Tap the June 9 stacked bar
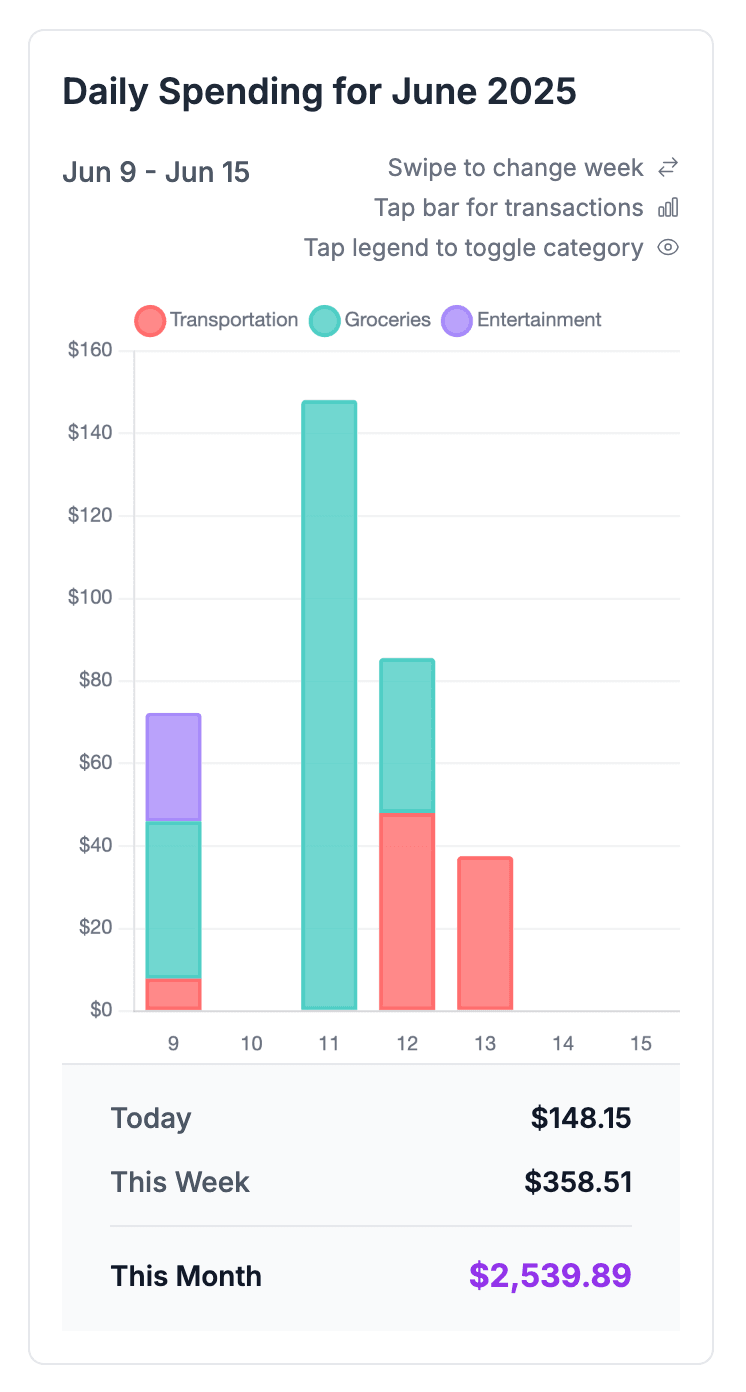 click(x=173, y=860)
